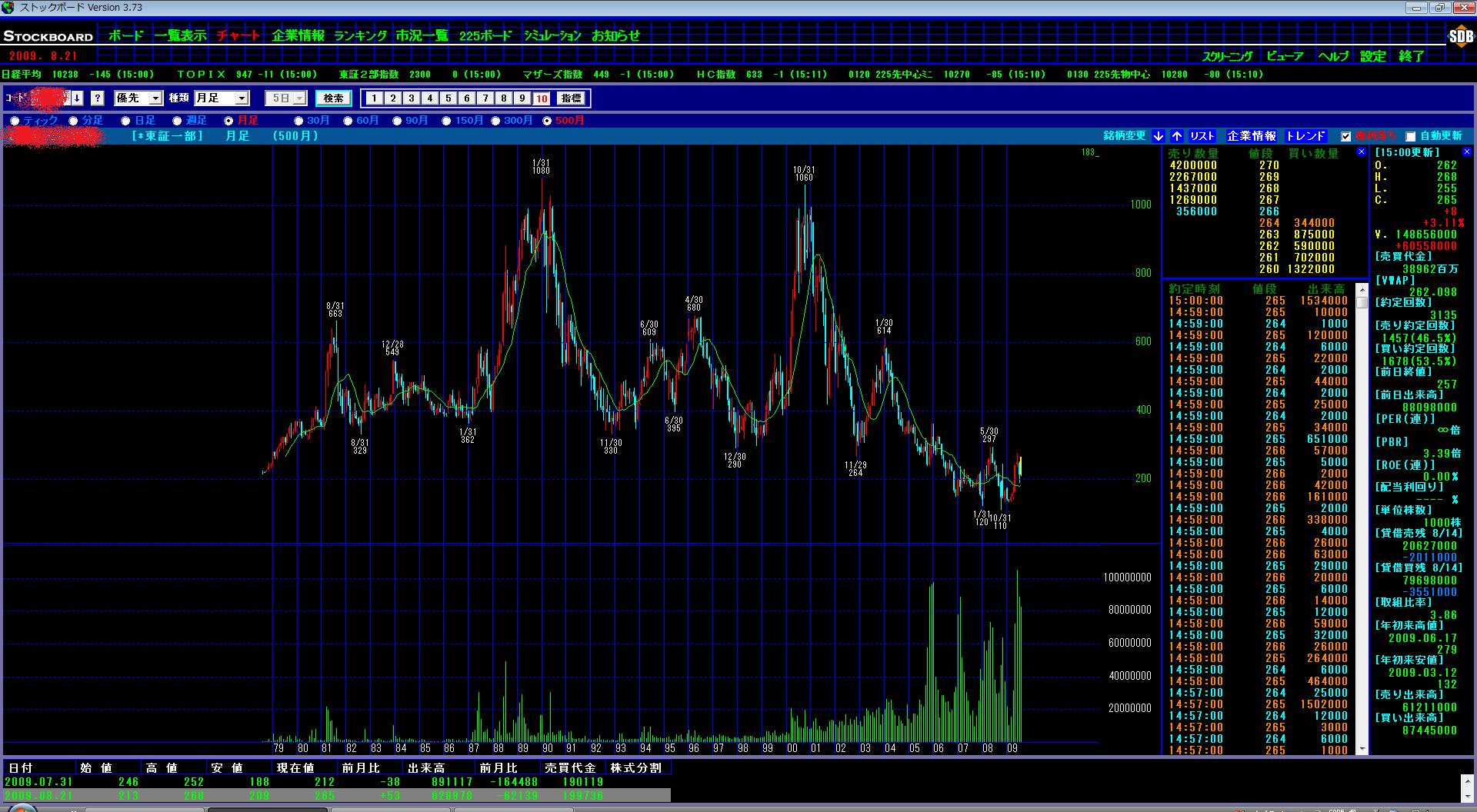
Task: Click the SDB logo icon
Action: [x=1460, y=36]
